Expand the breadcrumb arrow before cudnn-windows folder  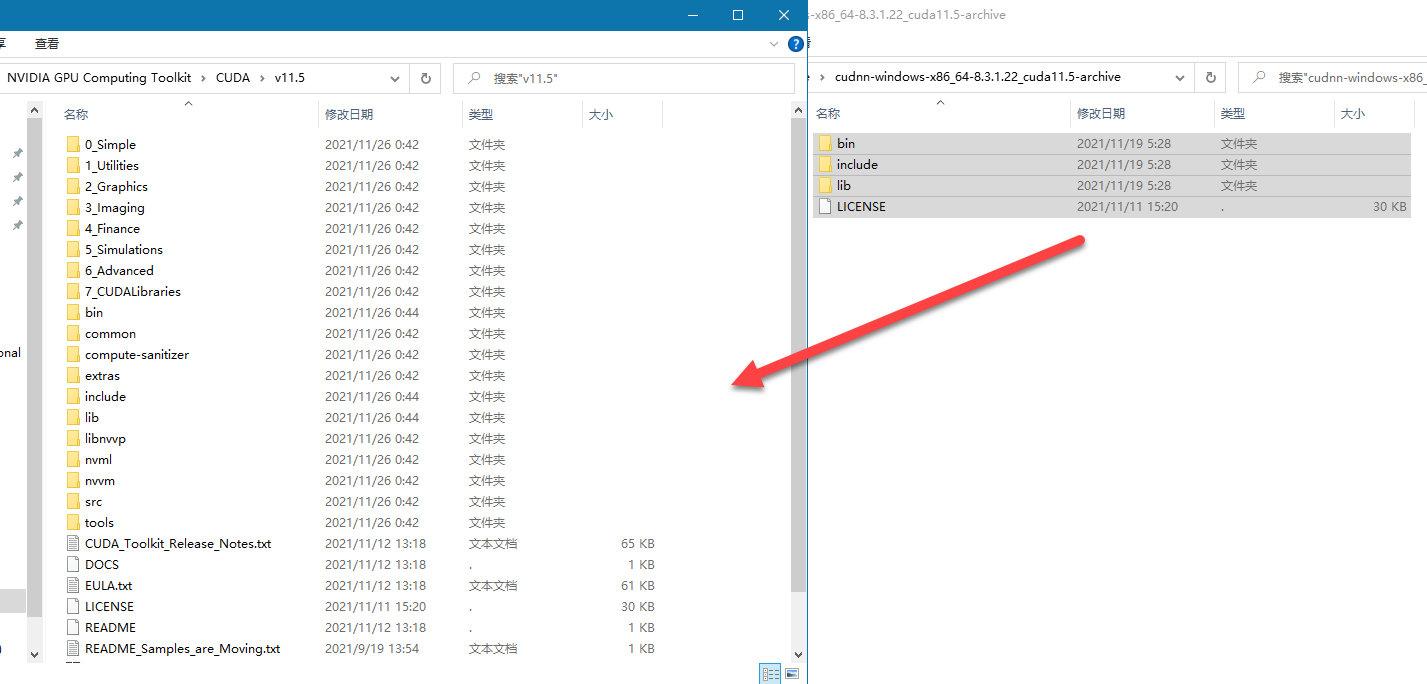pos(822,77)
